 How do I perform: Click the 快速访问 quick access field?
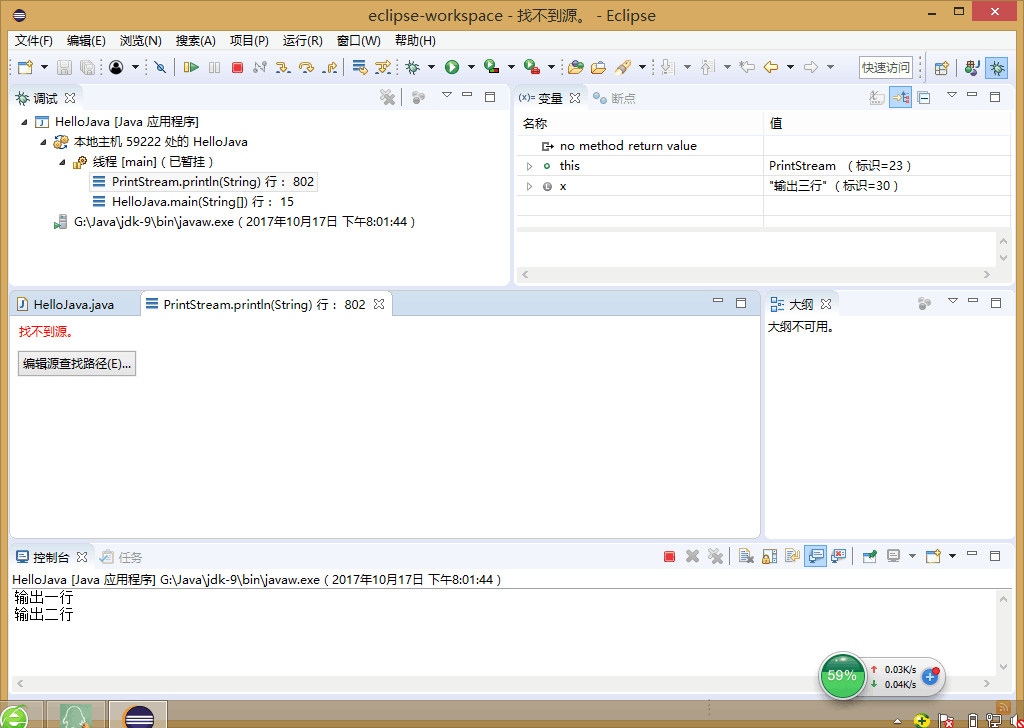(886, 67)
